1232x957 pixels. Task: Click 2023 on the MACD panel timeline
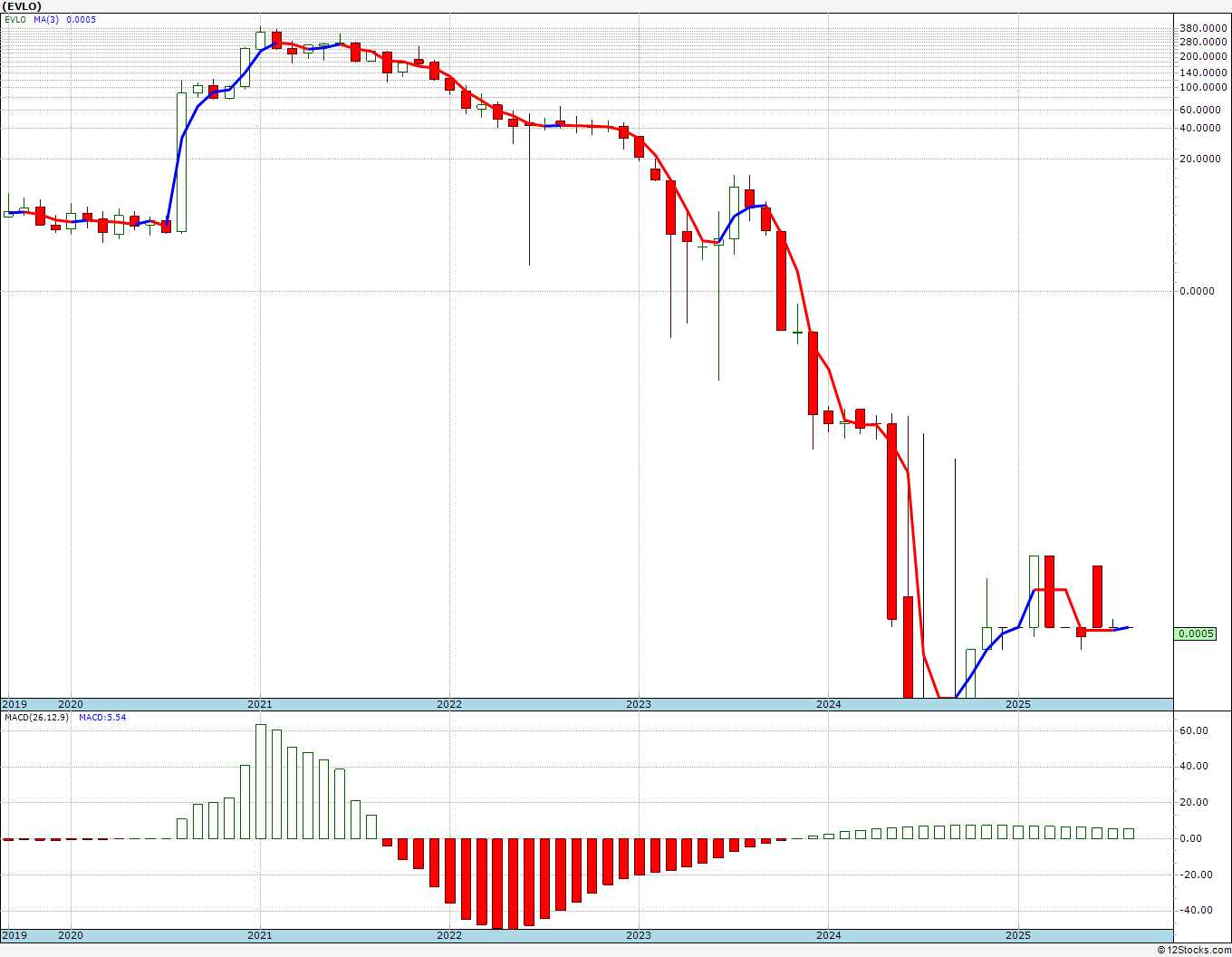coord(639,935)
